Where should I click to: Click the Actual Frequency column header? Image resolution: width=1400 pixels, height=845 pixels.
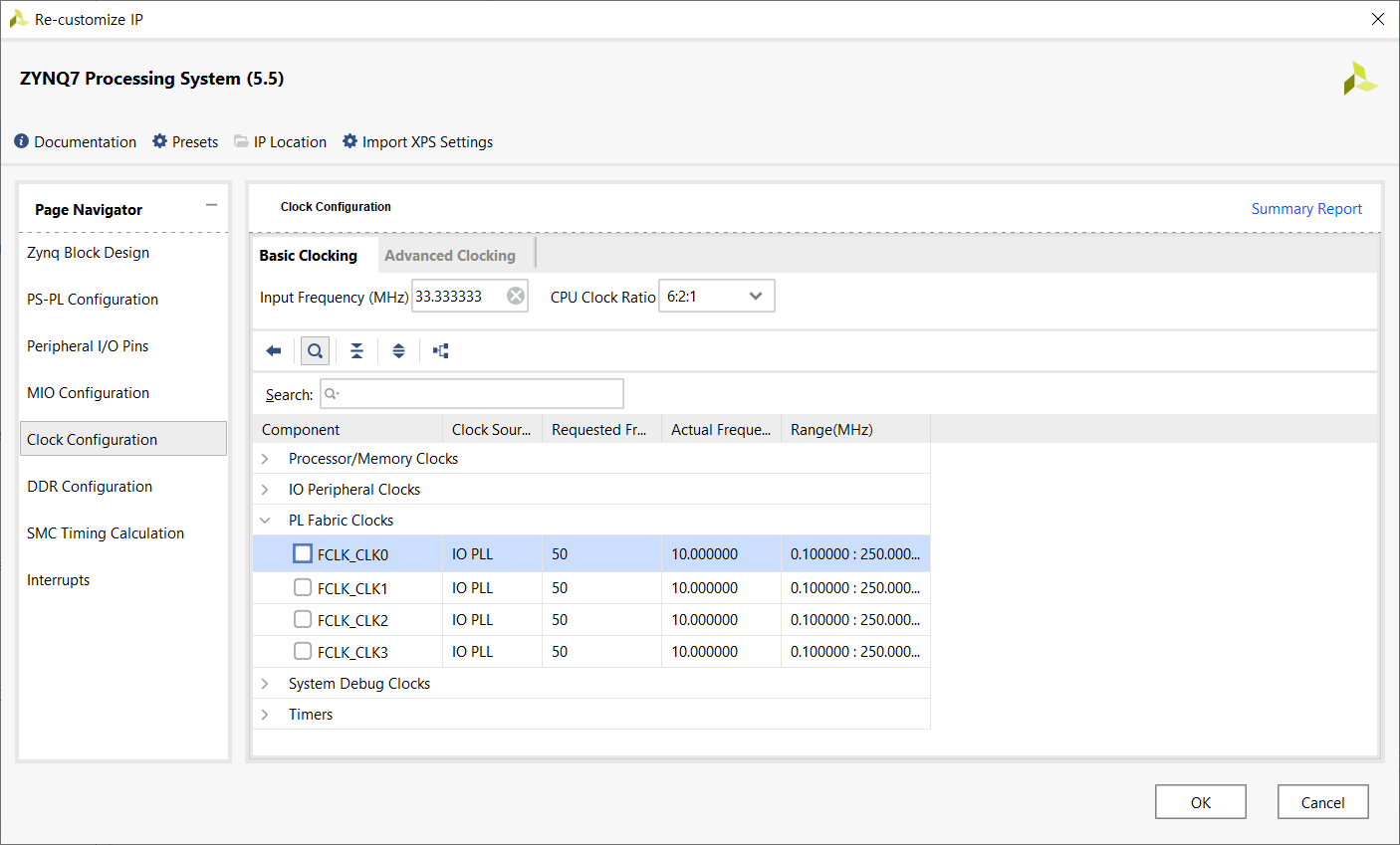[721, 429]
